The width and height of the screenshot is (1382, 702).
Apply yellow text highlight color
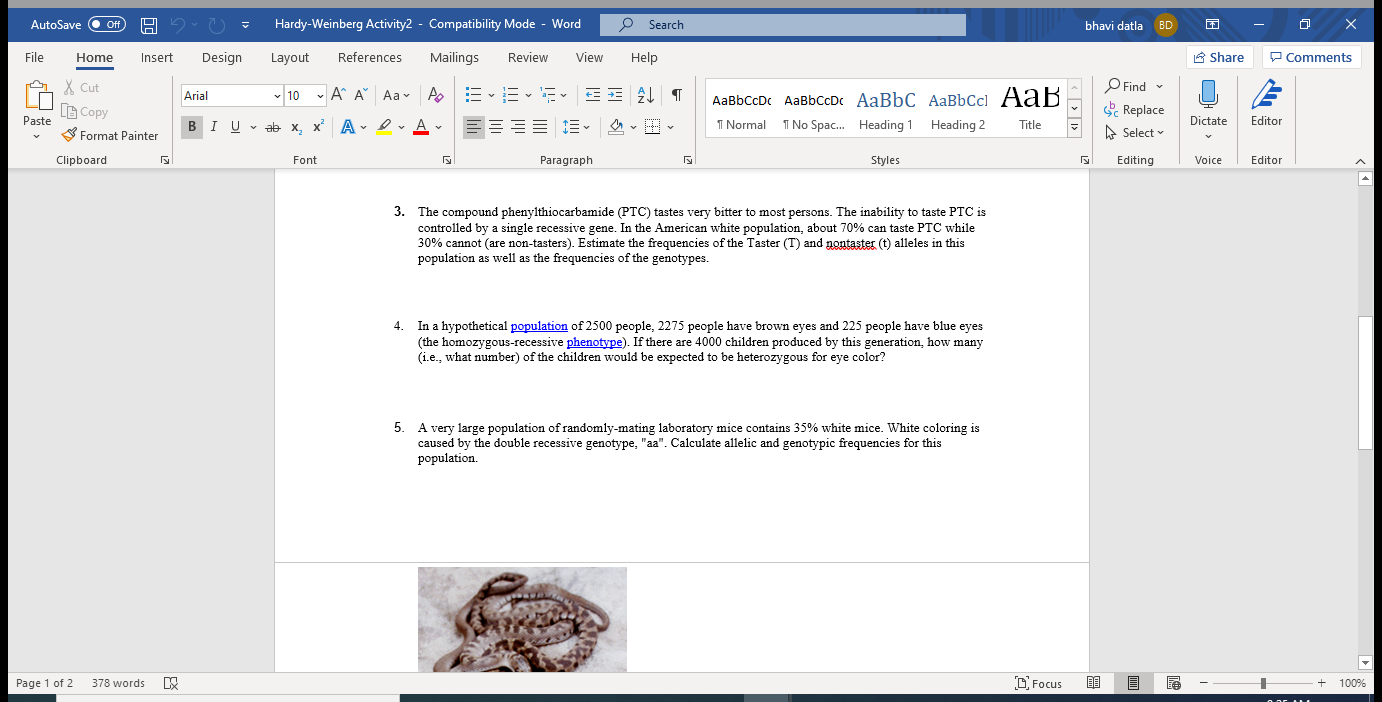(x=384, y=127)
